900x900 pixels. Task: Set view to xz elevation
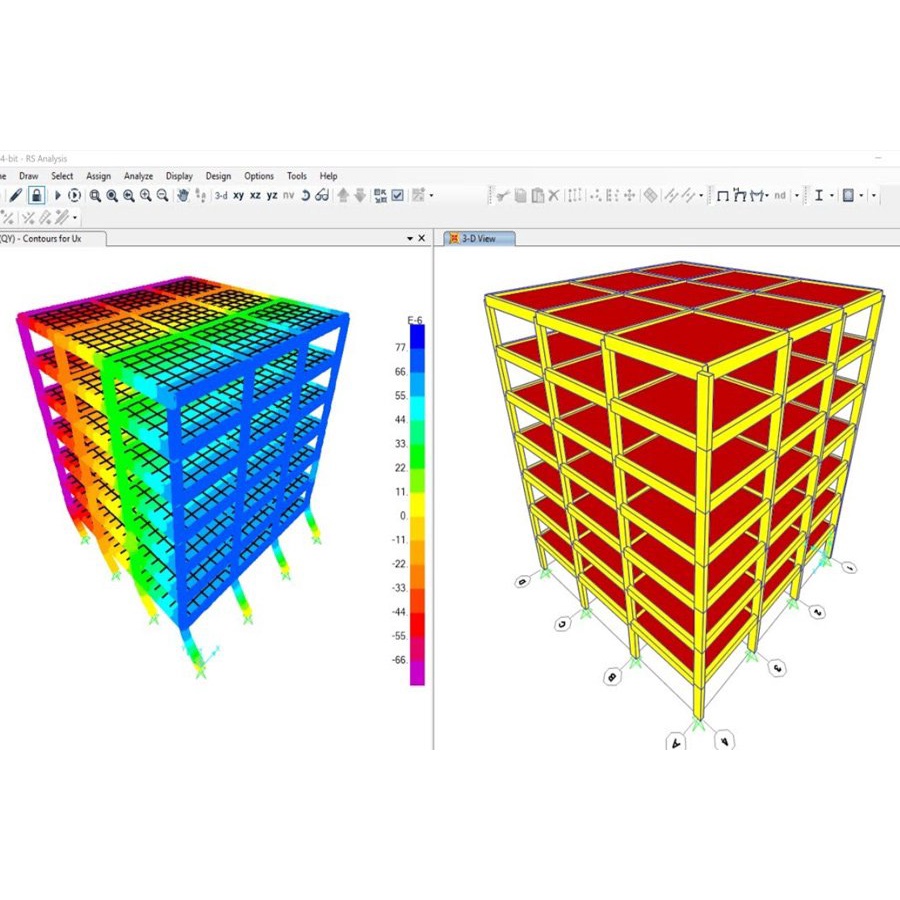click(x=255, y=196)
